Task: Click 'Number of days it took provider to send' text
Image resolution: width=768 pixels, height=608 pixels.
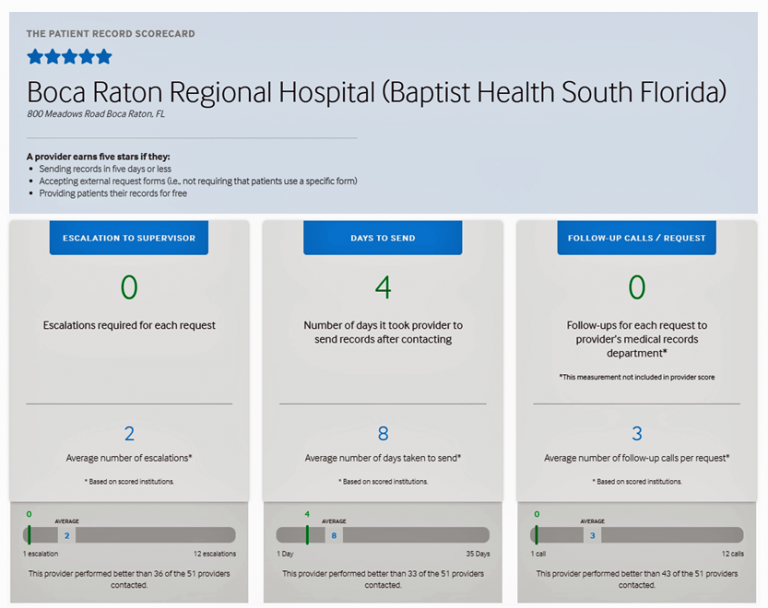Action: (383, 332)
